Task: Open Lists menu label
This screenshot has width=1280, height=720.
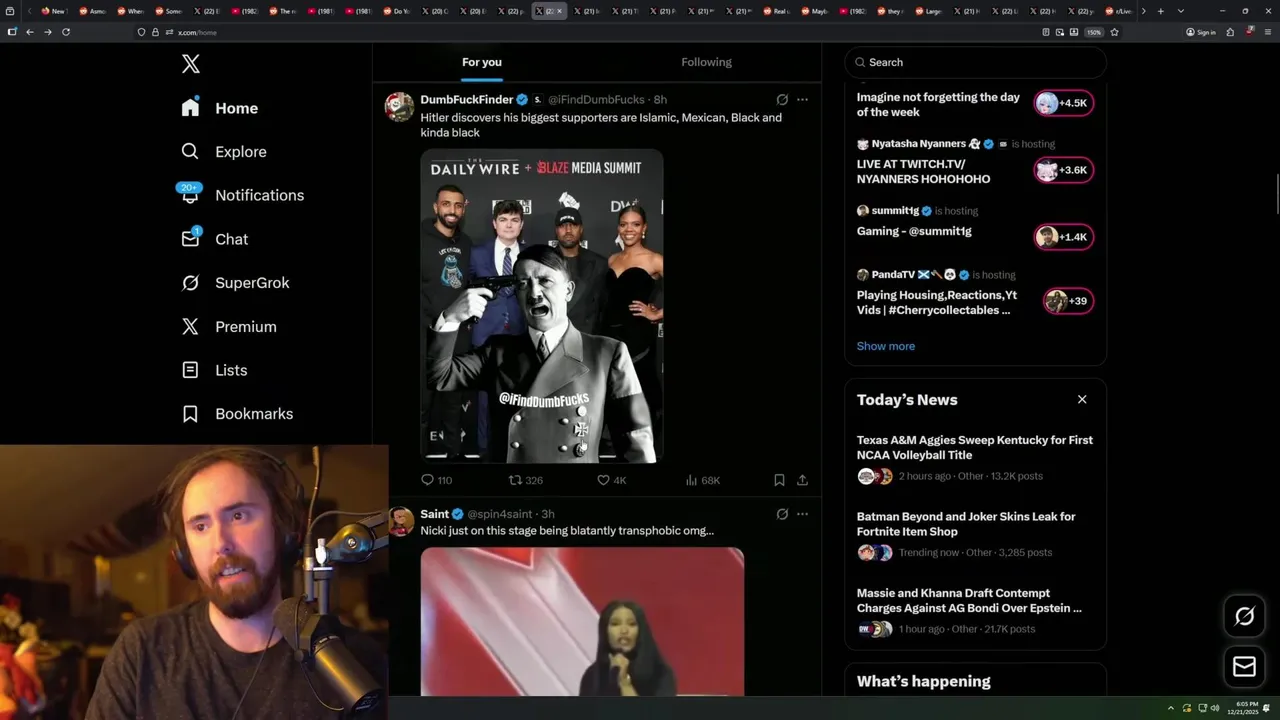Action: click(231, 370)
